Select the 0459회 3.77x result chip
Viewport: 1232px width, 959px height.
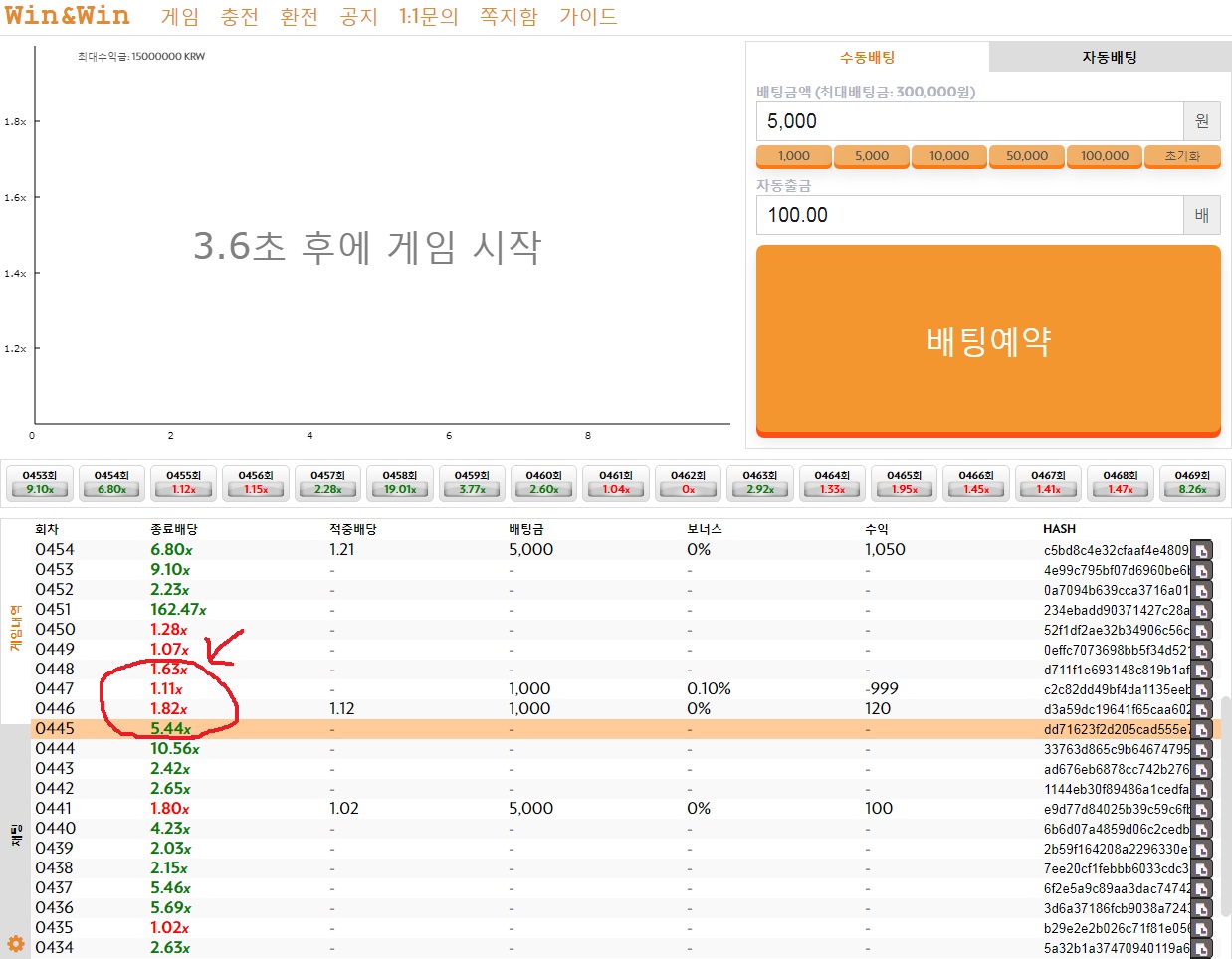(x=472, y=482)
